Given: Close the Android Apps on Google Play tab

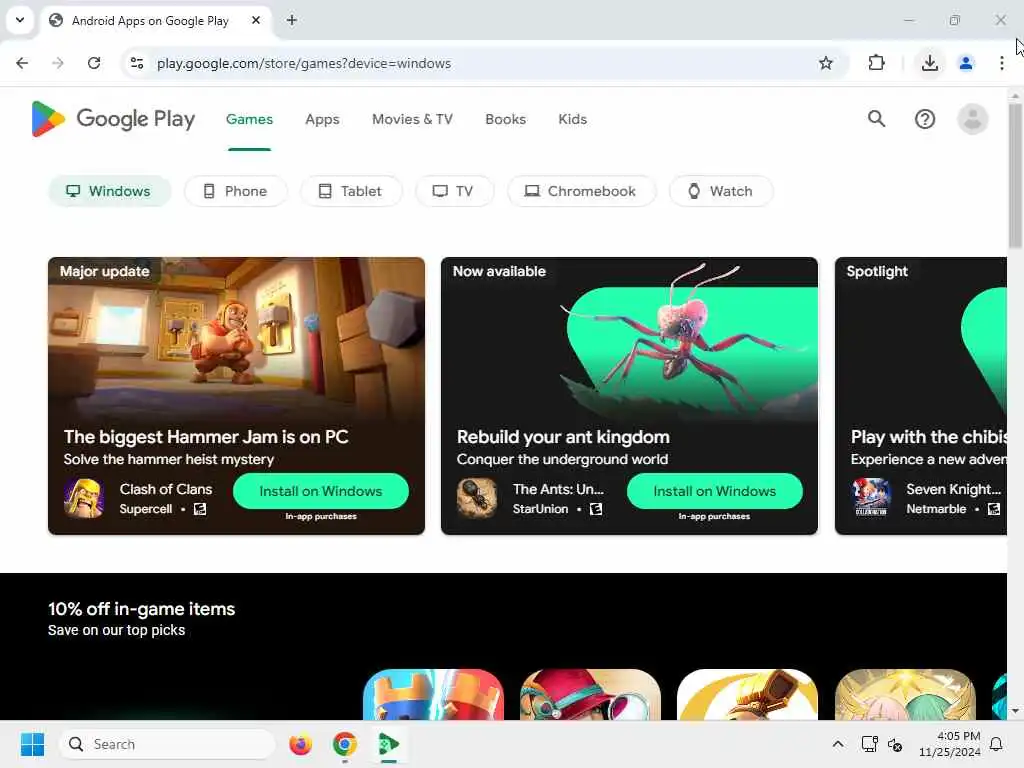Looking at the screenshot, I should click(x=256, y=20).
